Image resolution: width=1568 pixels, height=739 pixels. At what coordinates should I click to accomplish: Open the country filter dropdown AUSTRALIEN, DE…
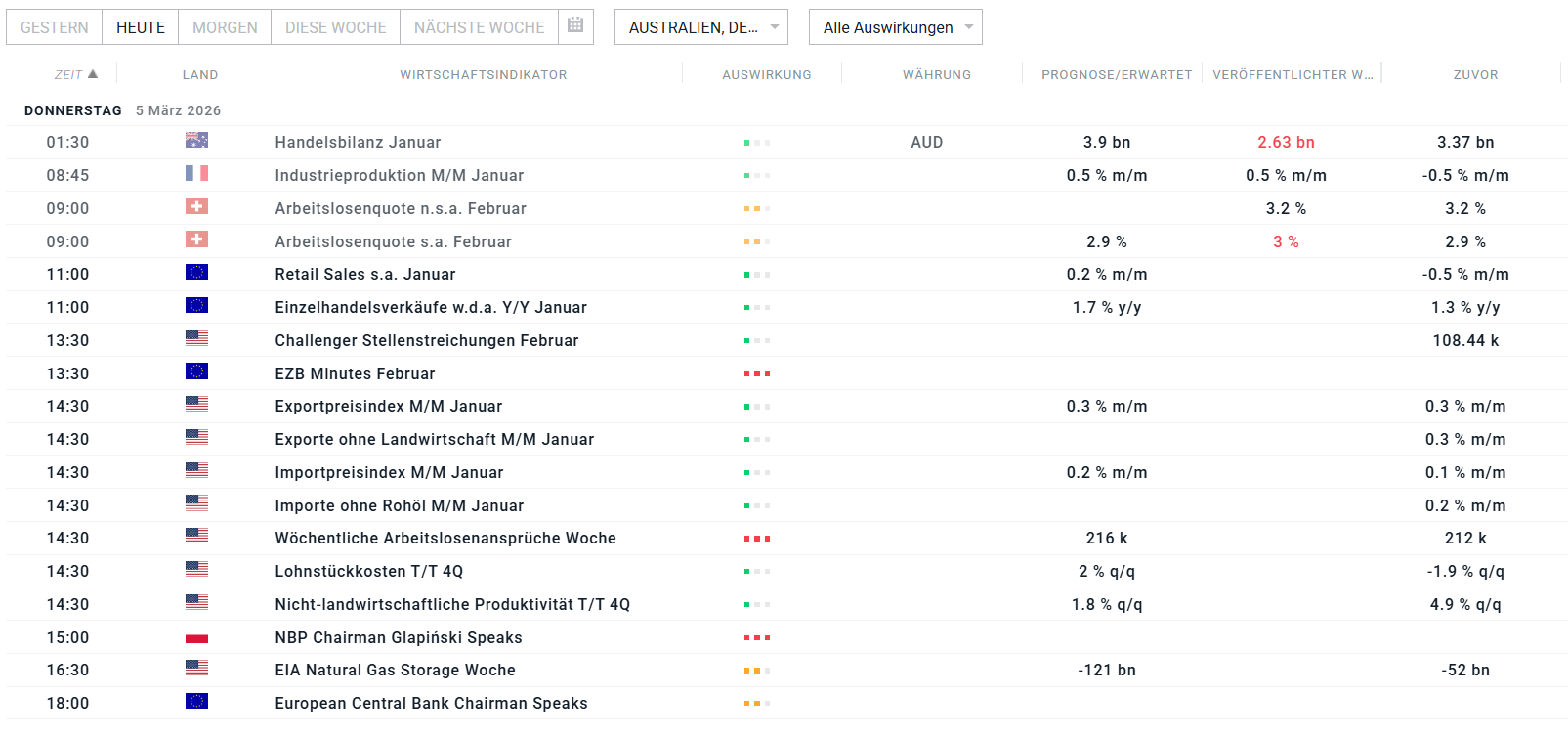(x=700, y=27)
